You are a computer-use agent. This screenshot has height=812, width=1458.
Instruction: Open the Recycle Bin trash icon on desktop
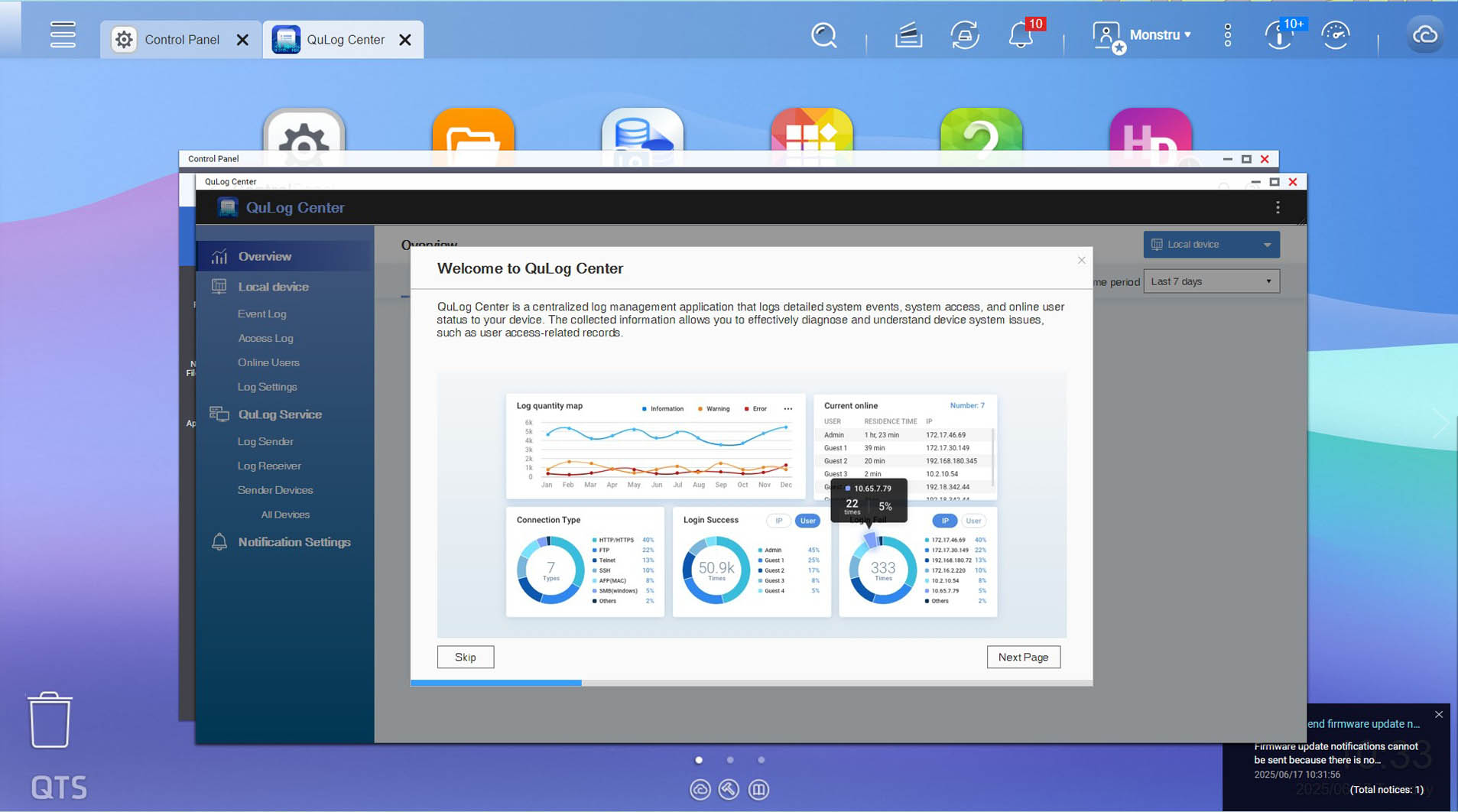pyautogui.click(x=50, y=719)
